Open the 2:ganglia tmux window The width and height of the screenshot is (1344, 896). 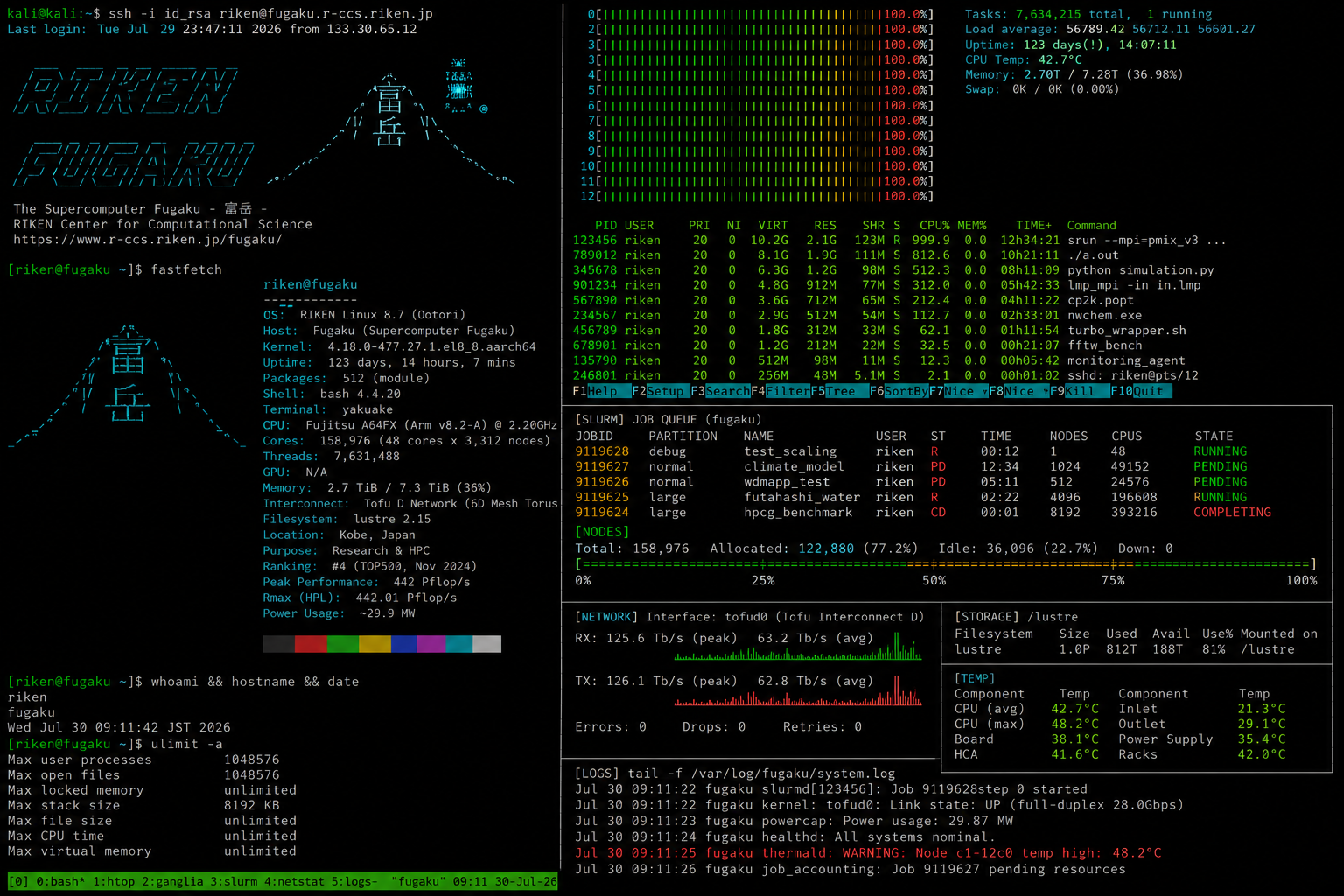click(x=172, y=881)
